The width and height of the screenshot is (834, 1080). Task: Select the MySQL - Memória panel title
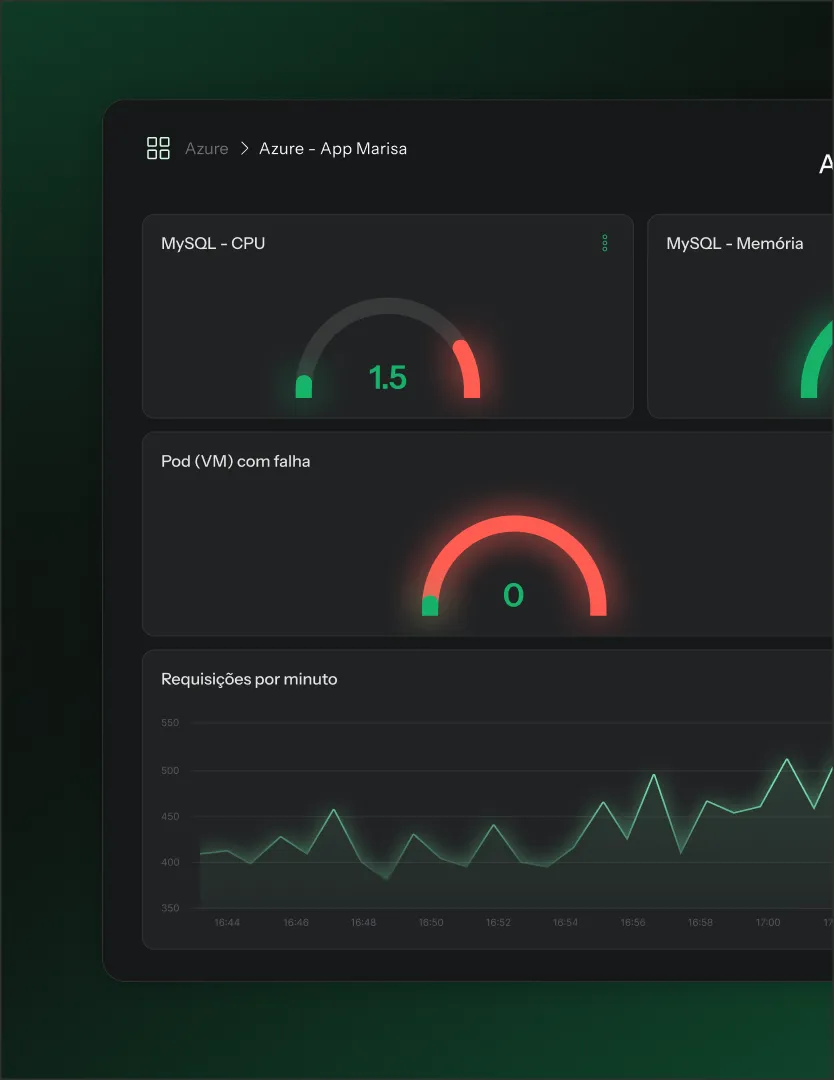coord(735,243)
